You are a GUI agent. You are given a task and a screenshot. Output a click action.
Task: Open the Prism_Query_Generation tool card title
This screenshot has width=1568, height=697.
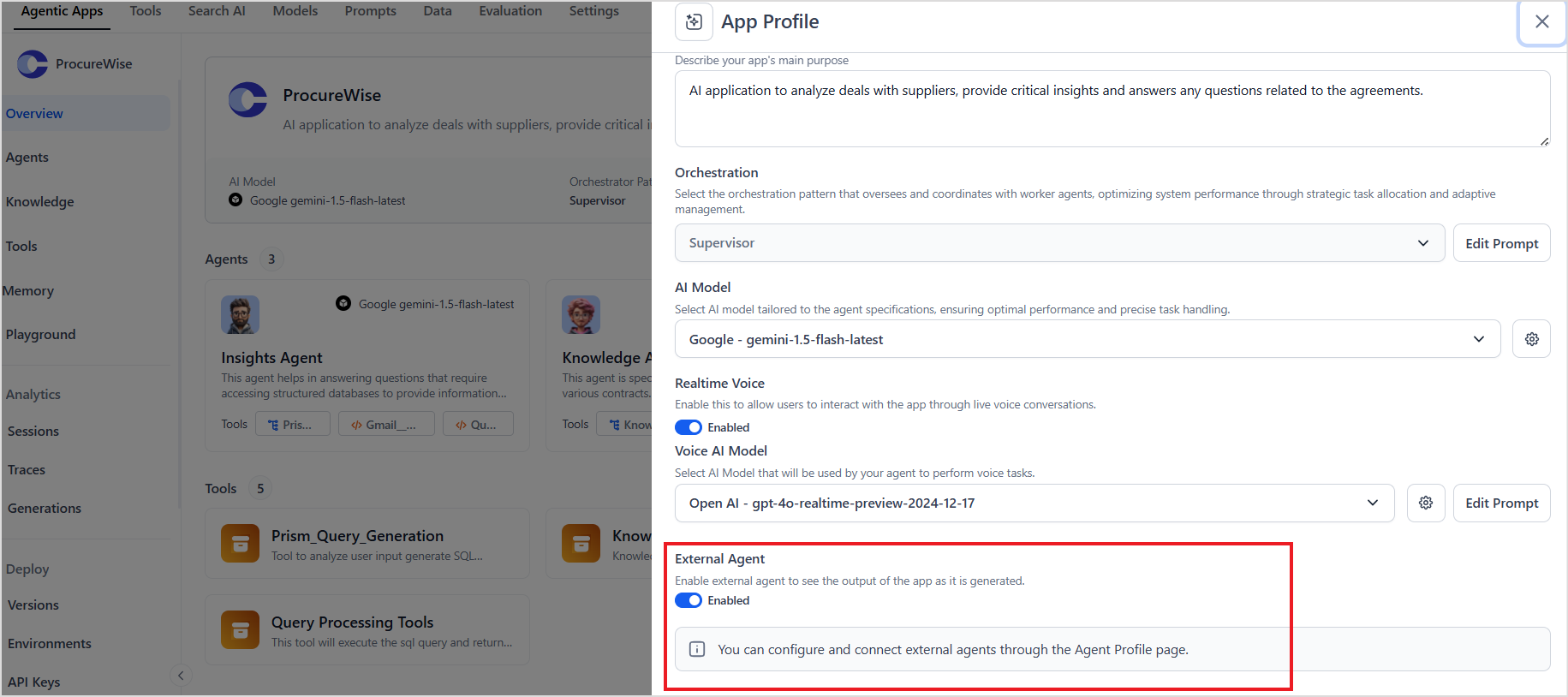pyautogui.click(x=357, y=536)
